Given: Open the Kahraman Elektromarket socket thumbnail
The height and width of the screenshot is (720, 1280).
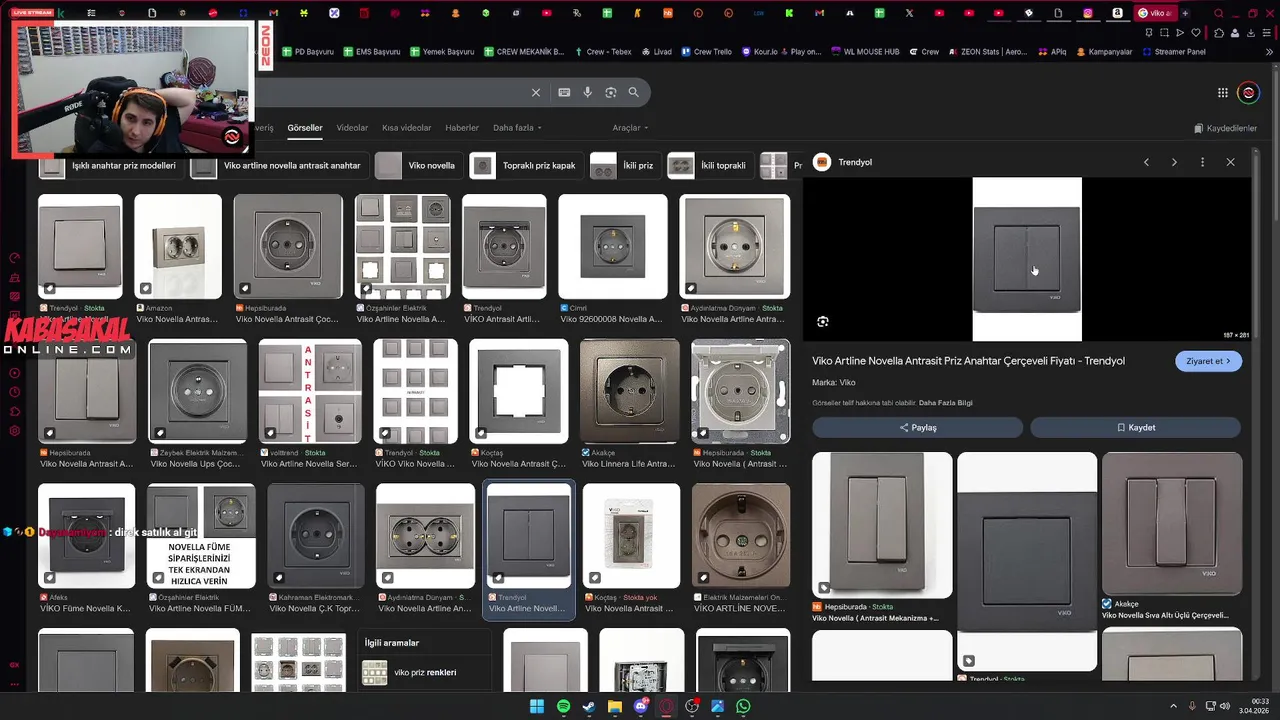Looking at the screenshot, I should tap(316, 536).
